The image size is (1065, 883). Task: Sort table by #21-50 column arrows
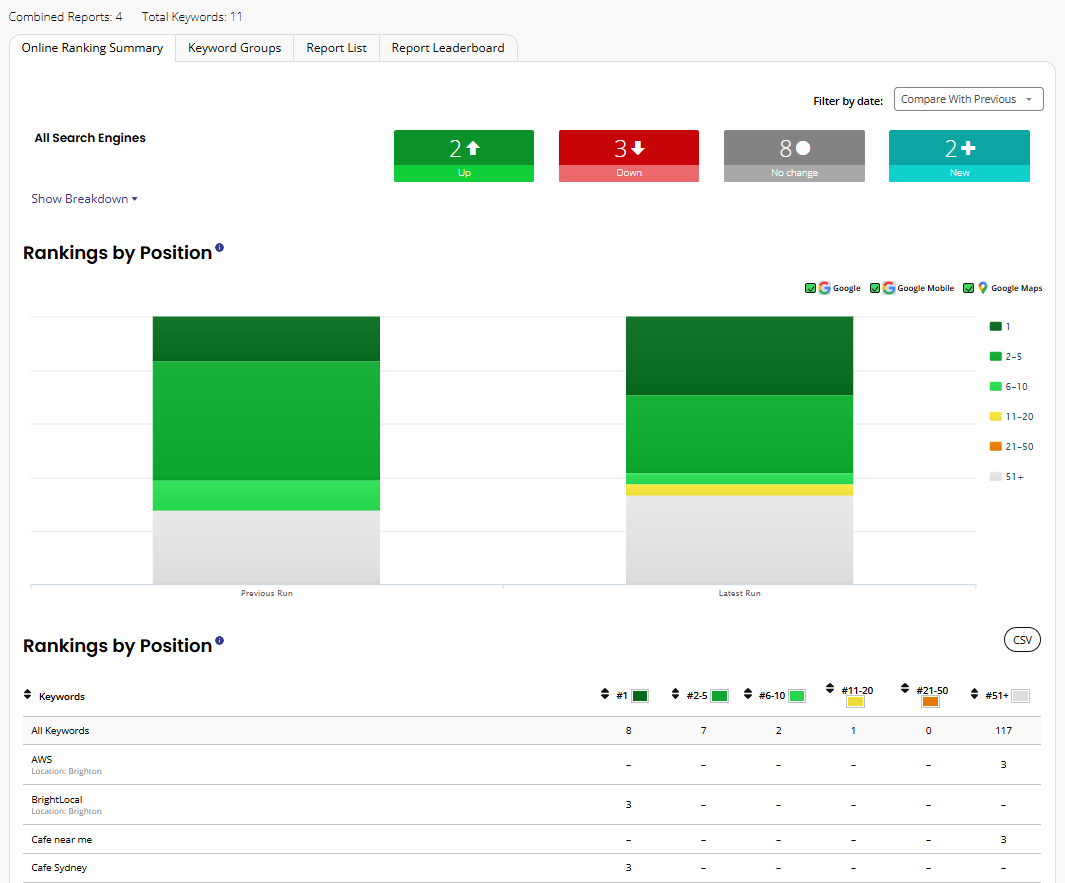click(x=905, y=688)
